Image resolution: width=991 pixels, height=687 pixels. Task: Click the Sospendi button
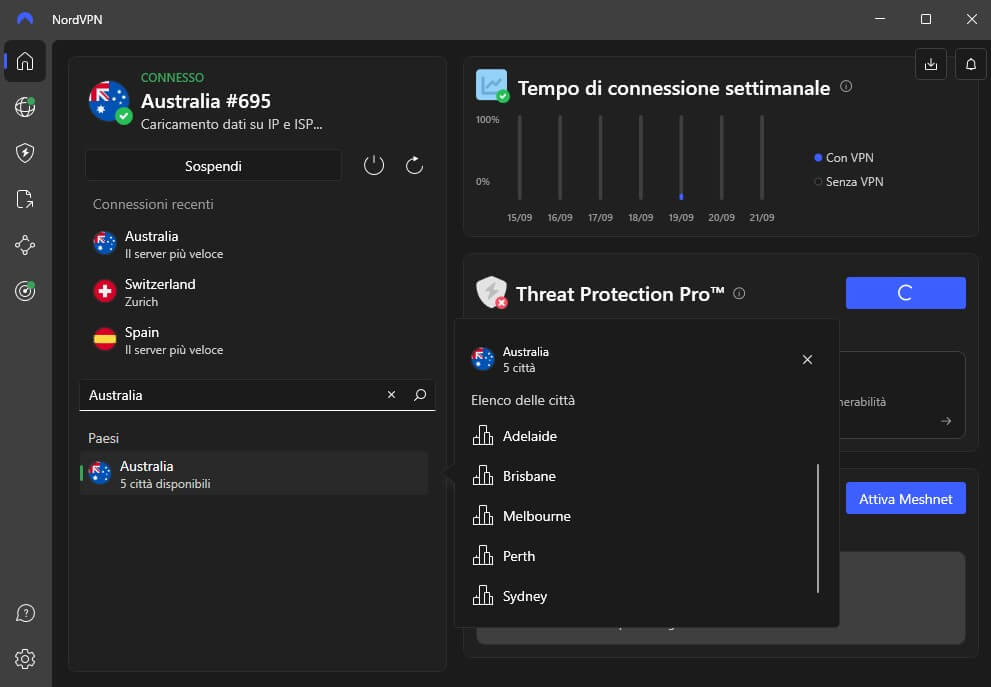tap(213, 166)
